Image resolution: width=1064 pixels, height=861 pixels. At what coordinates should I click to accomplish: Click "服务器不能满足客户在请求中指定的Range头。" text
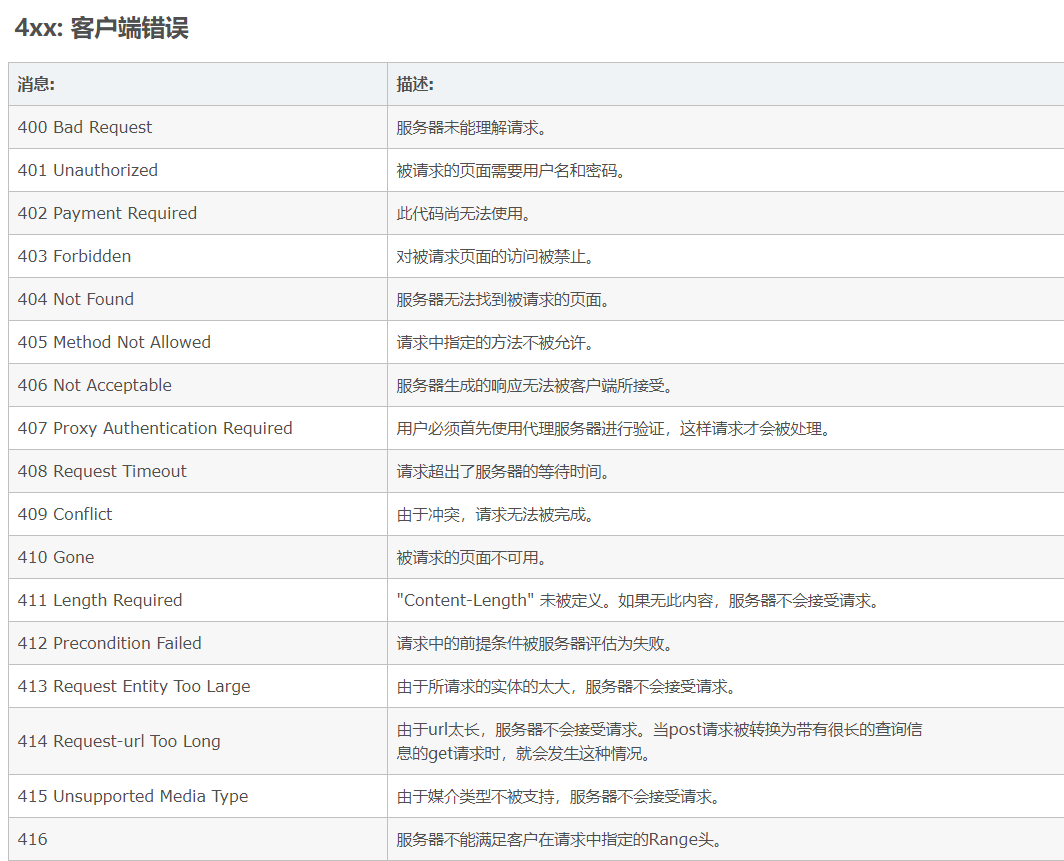pos(559,840)
